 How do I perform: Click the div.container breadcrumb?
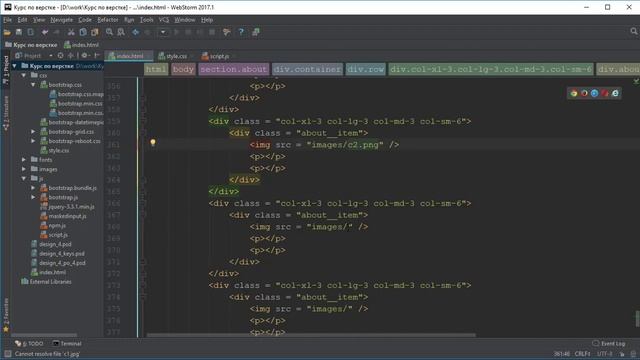(307, 69)
